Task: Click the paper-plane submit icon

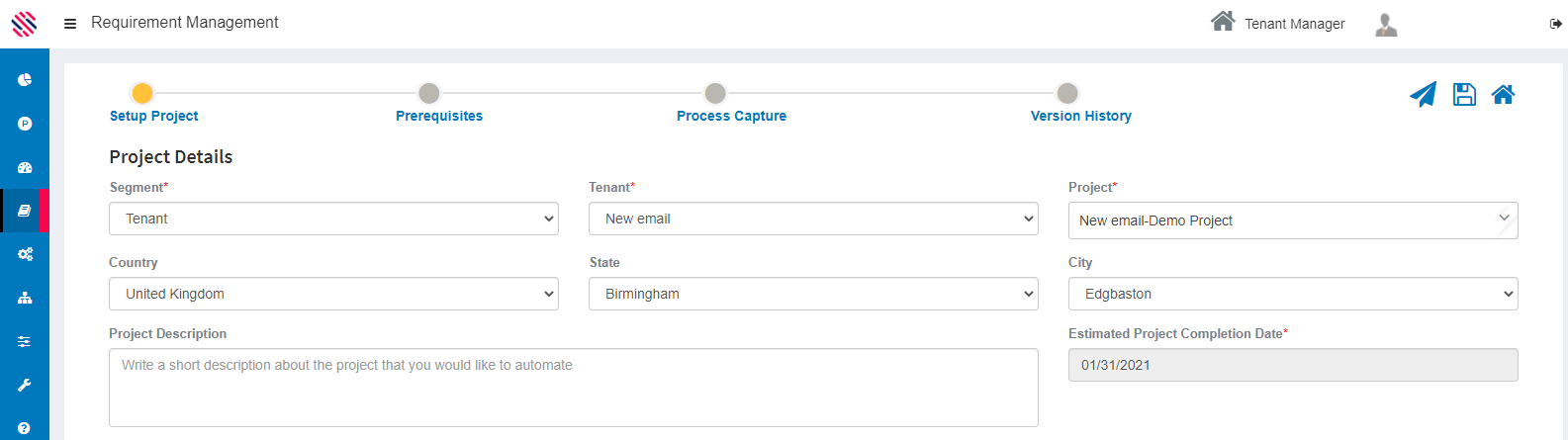Action: click(1423, 95)
